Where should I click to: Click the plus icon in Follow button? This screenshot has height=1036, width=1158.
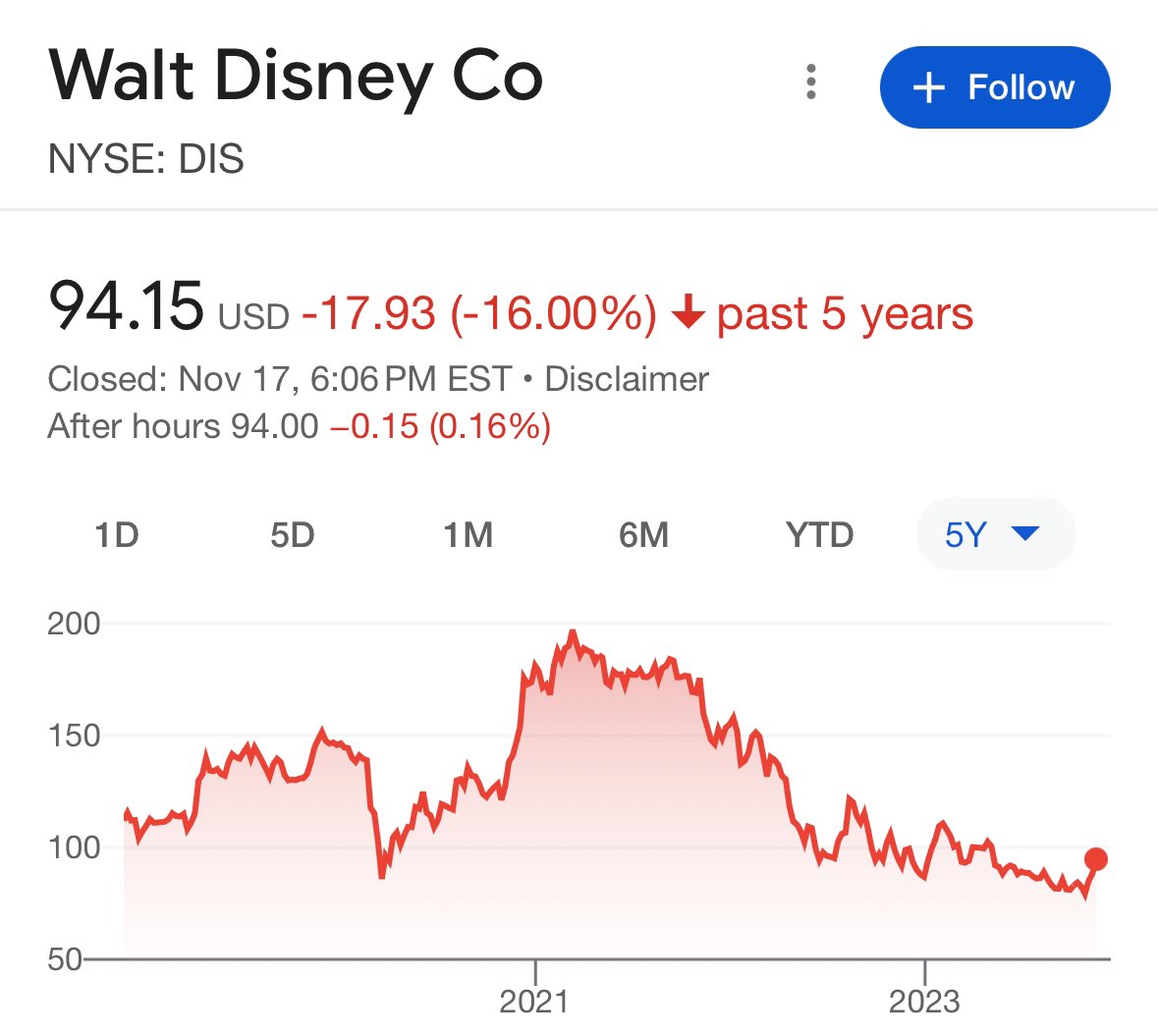(x=928, y=88)
